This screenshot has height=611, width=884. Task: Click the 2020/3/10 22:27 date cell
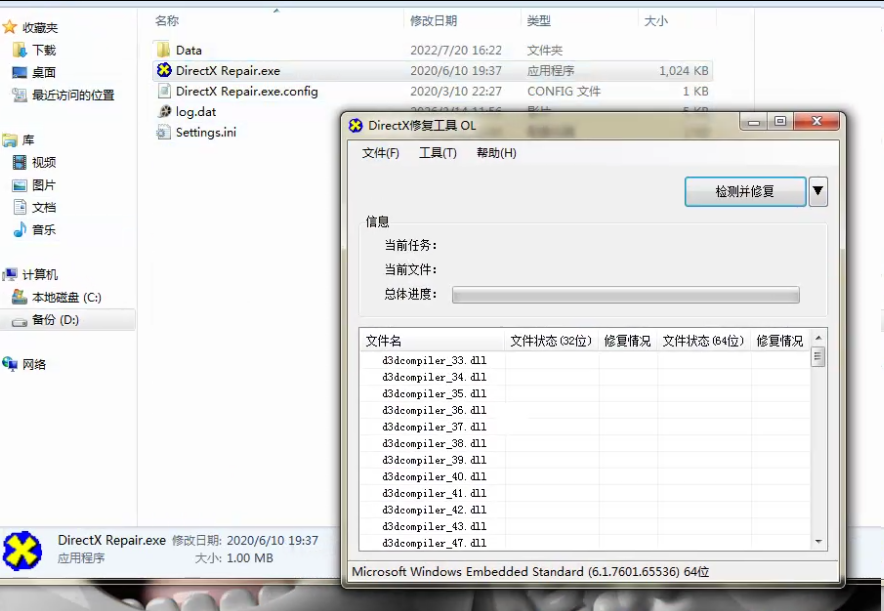pos(456,91)
